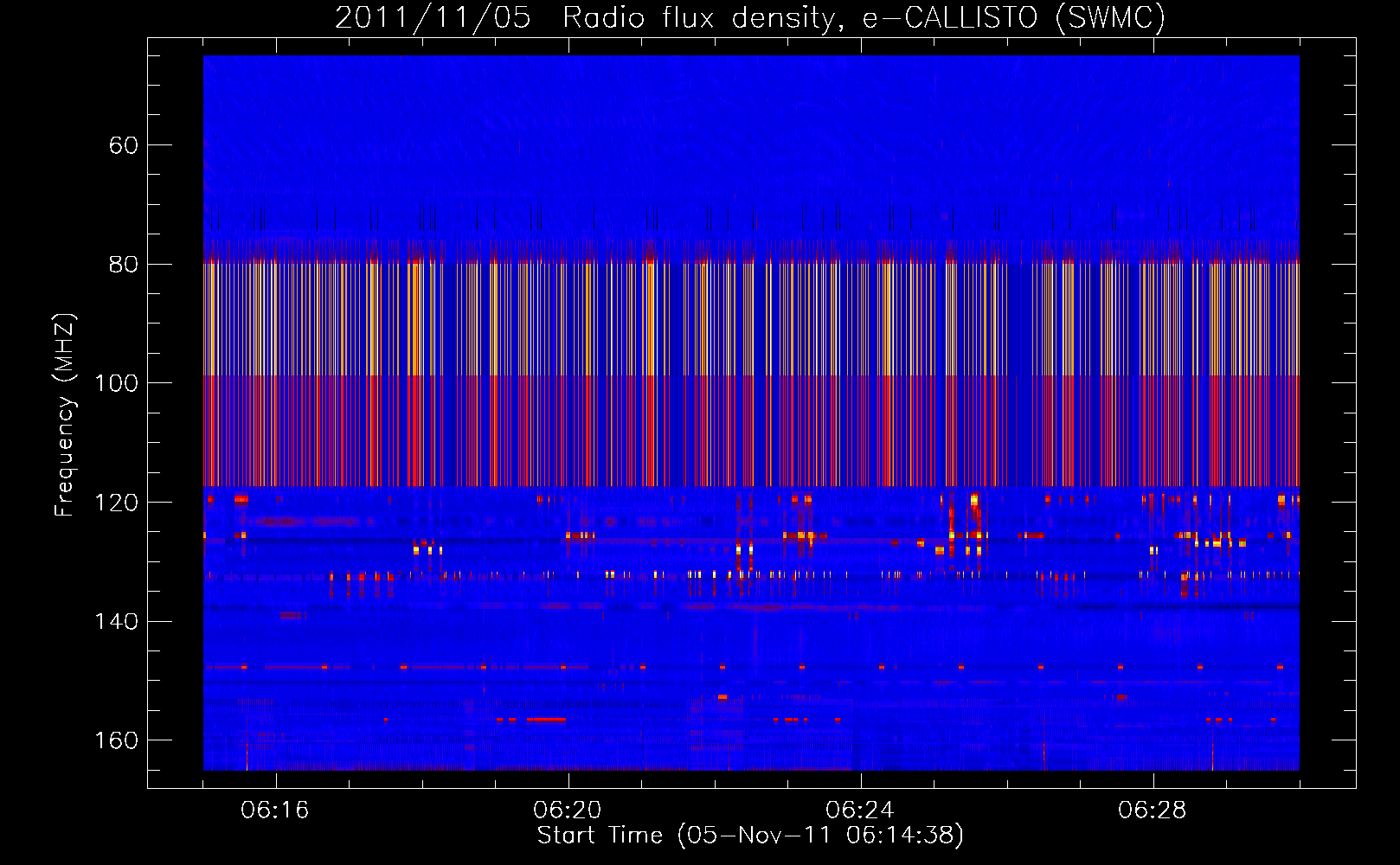Click the 06:20 time tick label

568,810
